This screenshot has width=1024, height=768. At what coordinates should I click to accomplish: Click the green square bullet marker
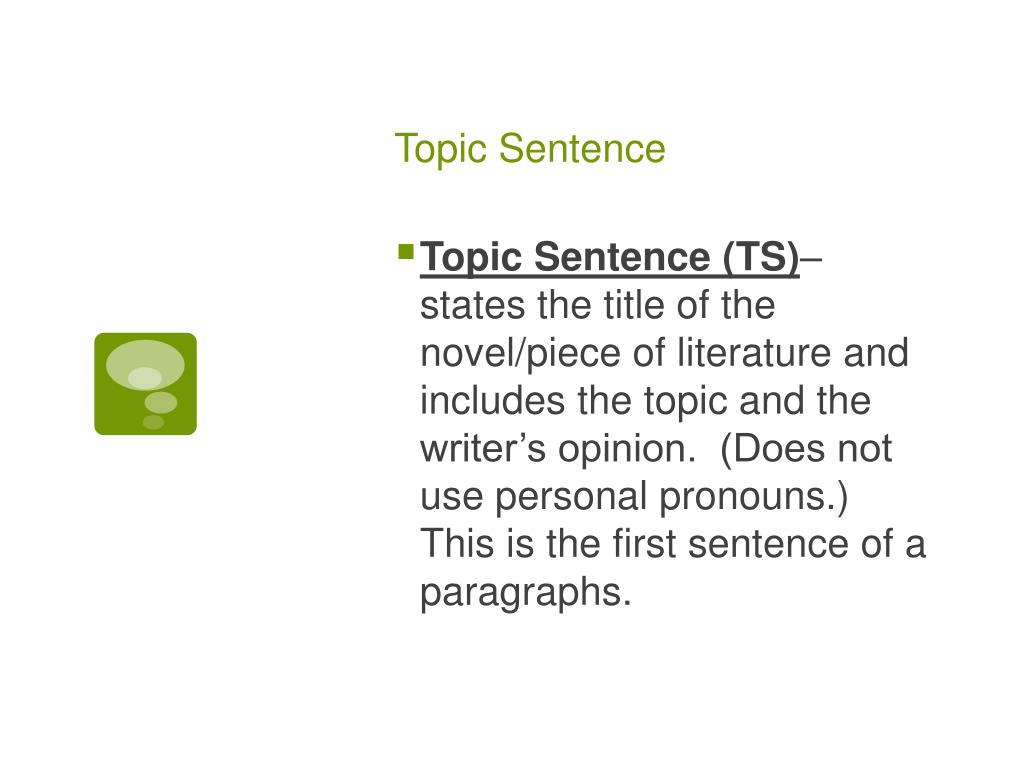click(405, 250)
